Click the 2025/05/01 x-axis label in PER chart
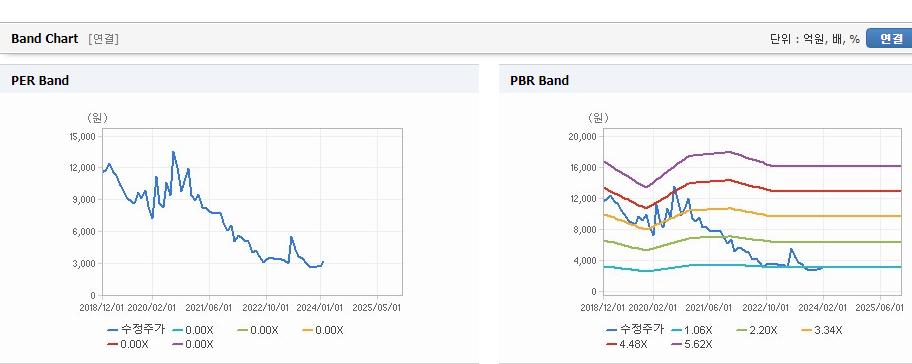The height and width of the screenshot is (364, 912). click(x=377, y=307)
